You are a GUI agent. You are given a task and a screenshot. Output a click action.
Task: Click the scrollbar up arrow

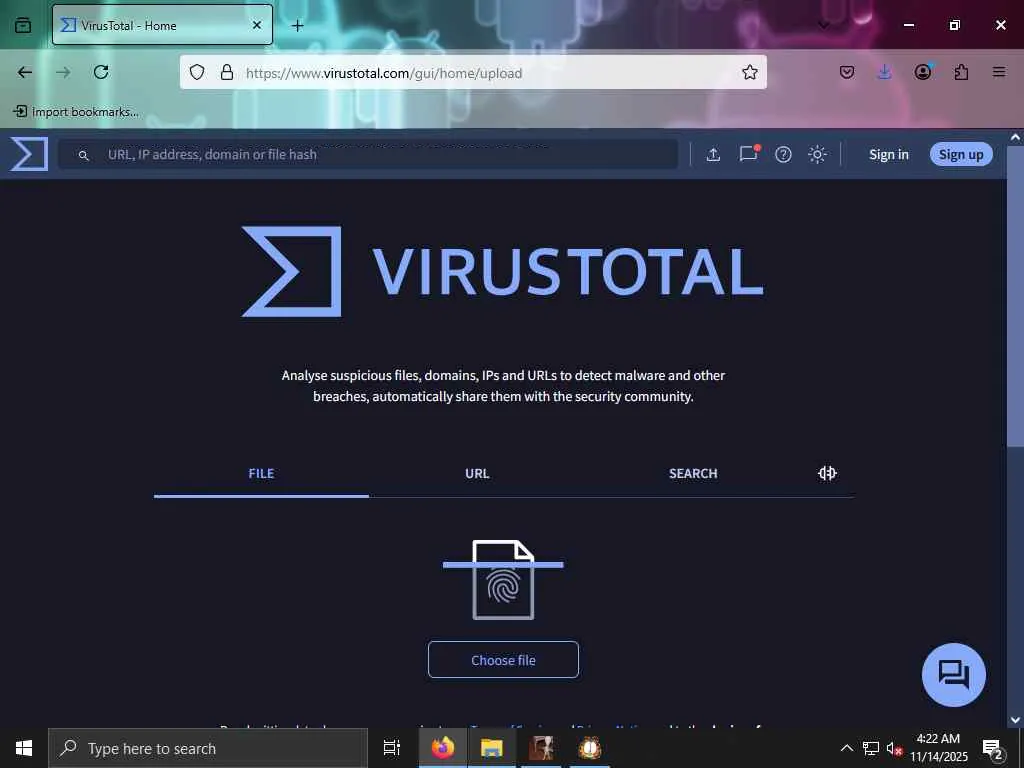tap(1015, 138)
